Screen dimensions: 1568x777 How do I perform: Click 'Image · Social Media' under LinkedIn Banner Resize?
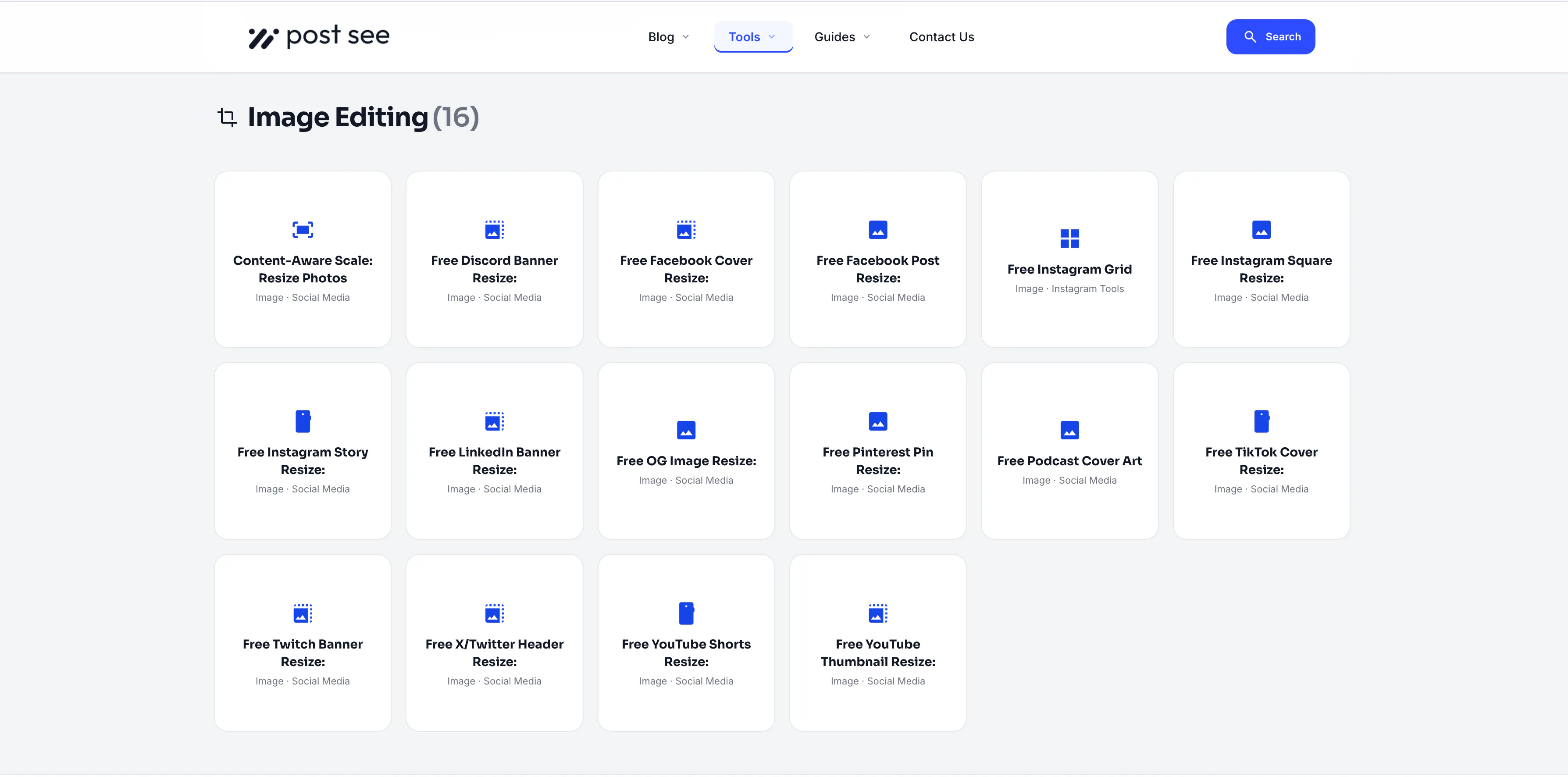coord(494,489)
